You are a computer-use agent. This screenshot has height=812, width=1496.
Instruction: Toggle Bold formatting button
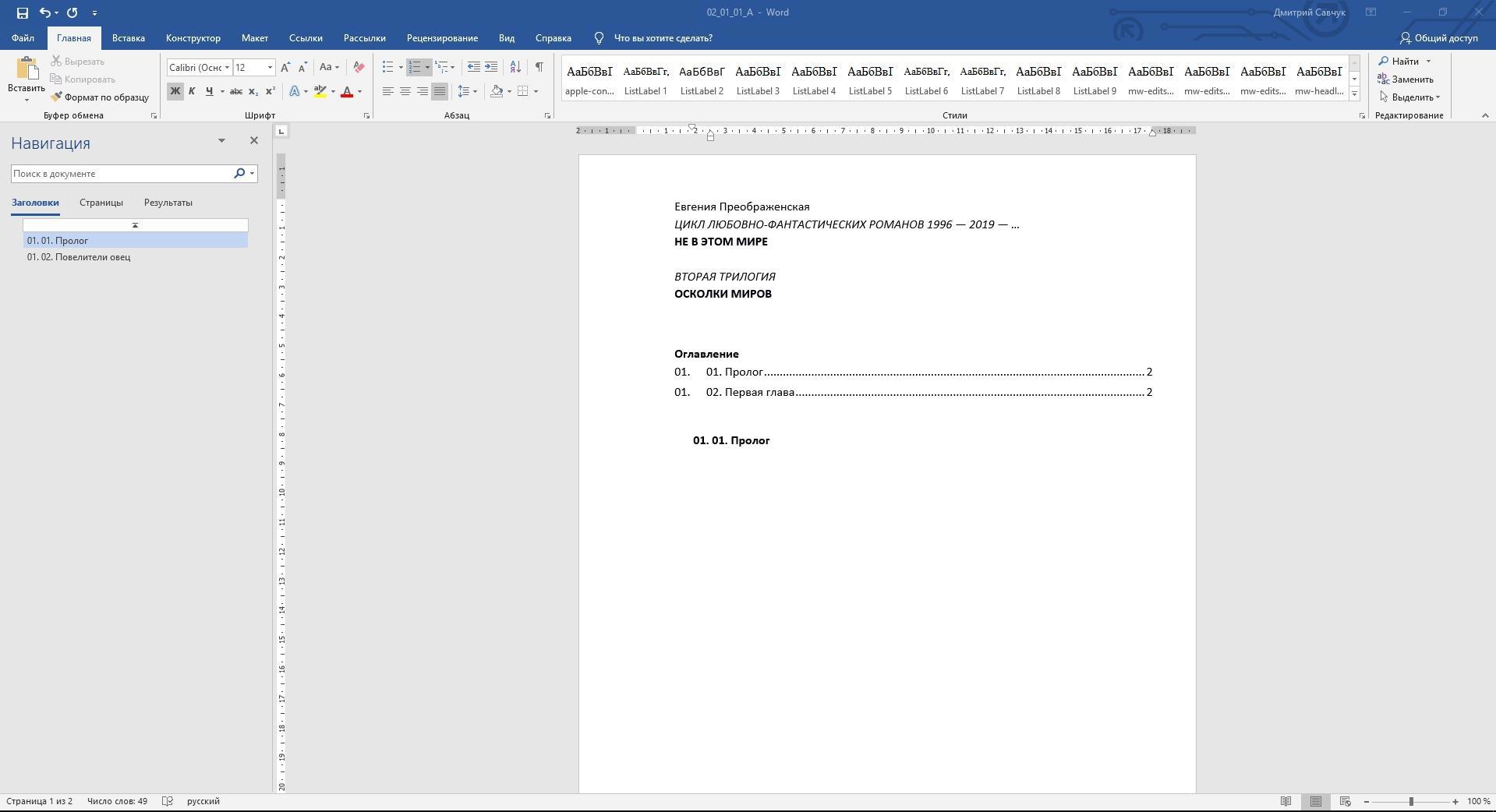[175, 91]
